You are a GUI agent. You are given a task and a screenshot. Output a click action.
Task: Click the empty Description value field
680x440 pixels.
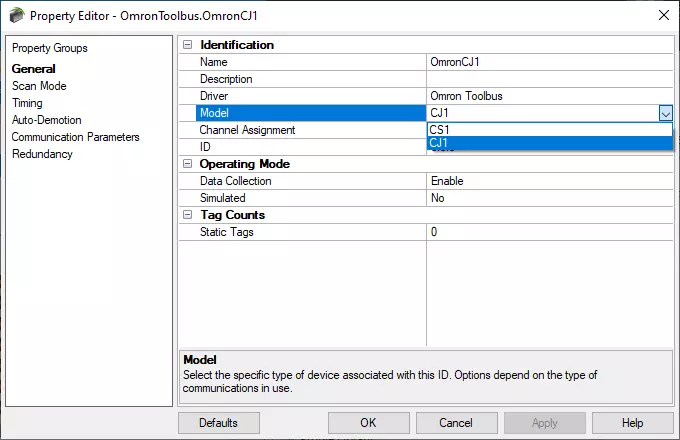tap(549, 79)
